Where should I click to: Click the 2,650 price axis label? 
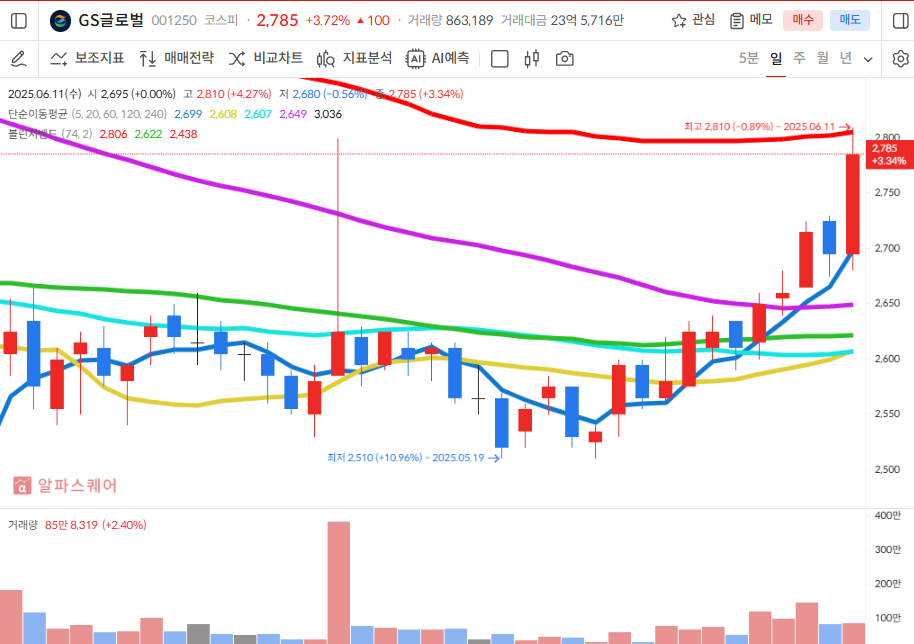[887, 303]
